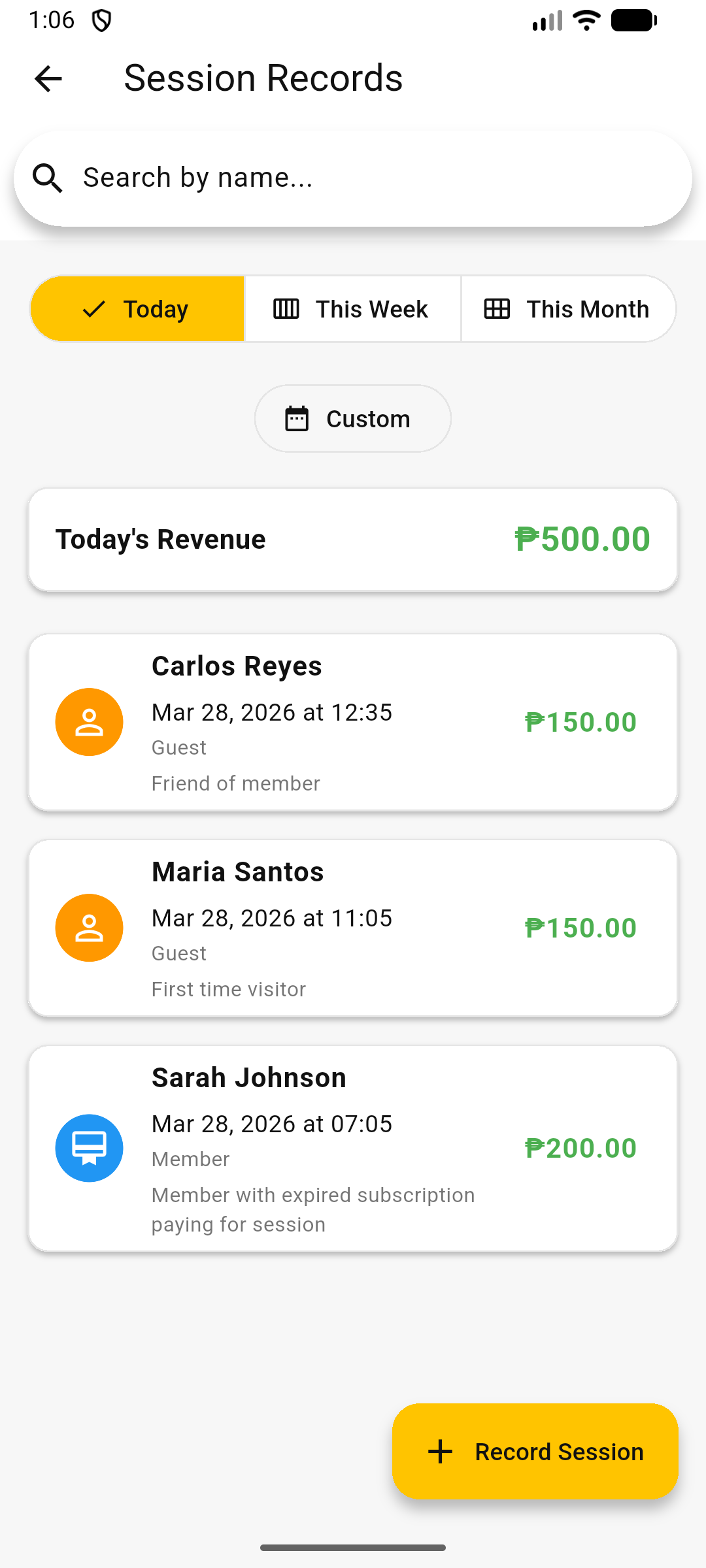Tap the Today's Revenue card
This screenshot has width=706, height=1568.
[x=353, y=540]
